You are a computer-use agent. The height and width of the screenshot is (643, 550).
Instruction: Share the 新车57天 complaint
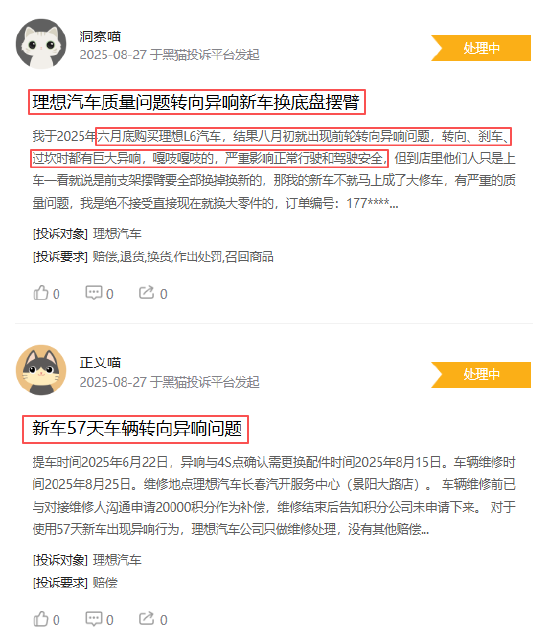tap(153, 619)
